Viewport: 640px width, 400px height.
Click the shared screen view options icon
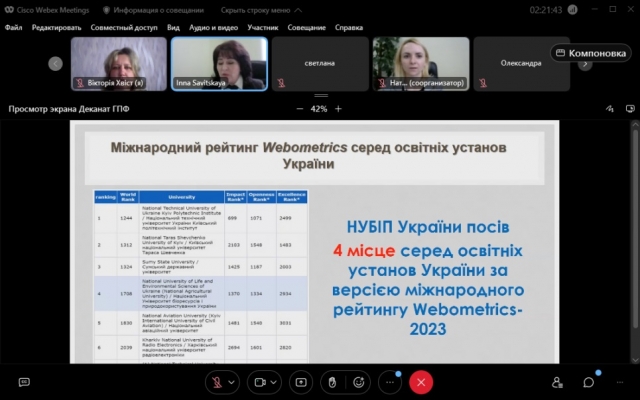630,109
